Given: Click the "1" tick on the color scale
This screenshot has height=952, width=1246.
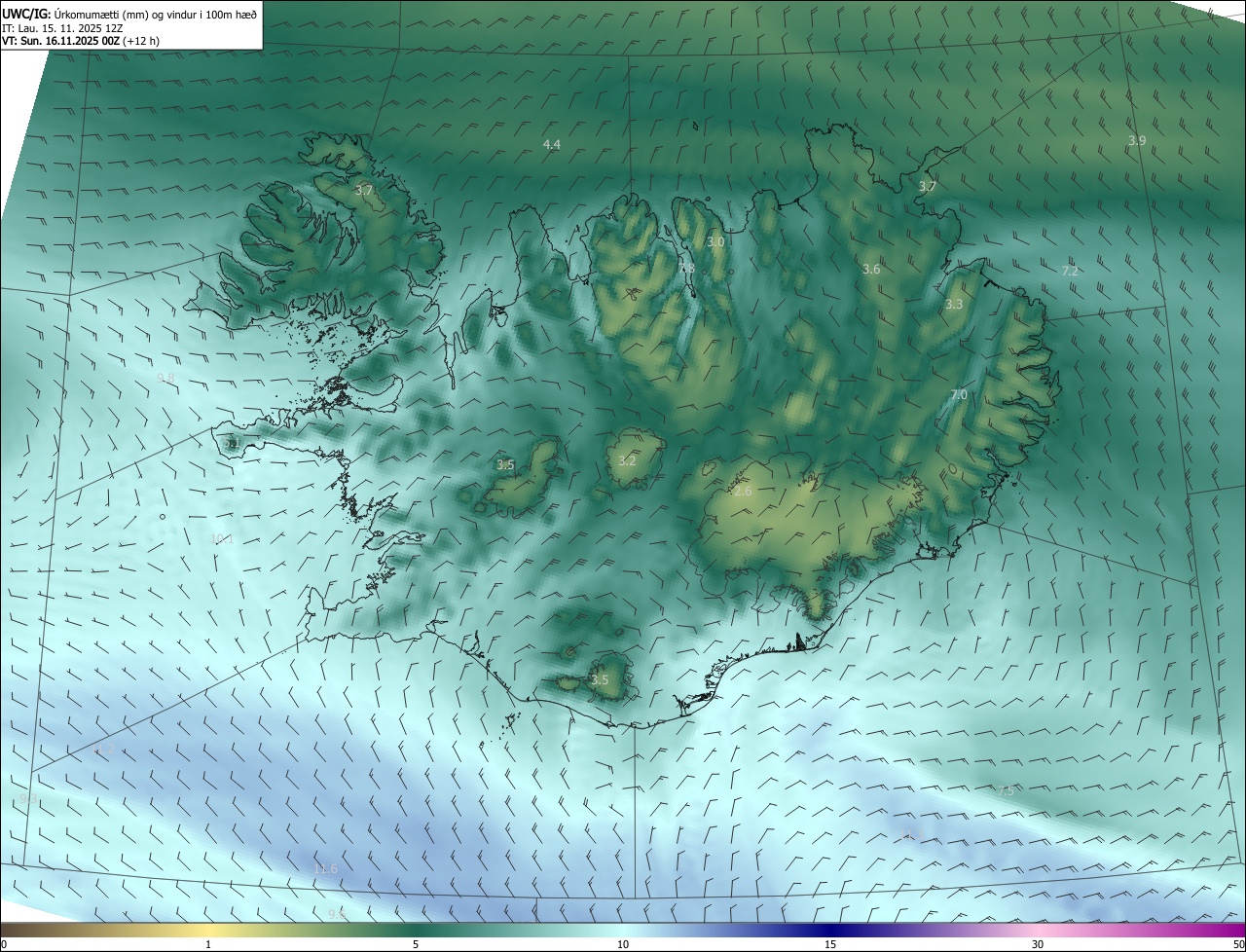Looking at the screenshot, I should (x=208, y=944).
